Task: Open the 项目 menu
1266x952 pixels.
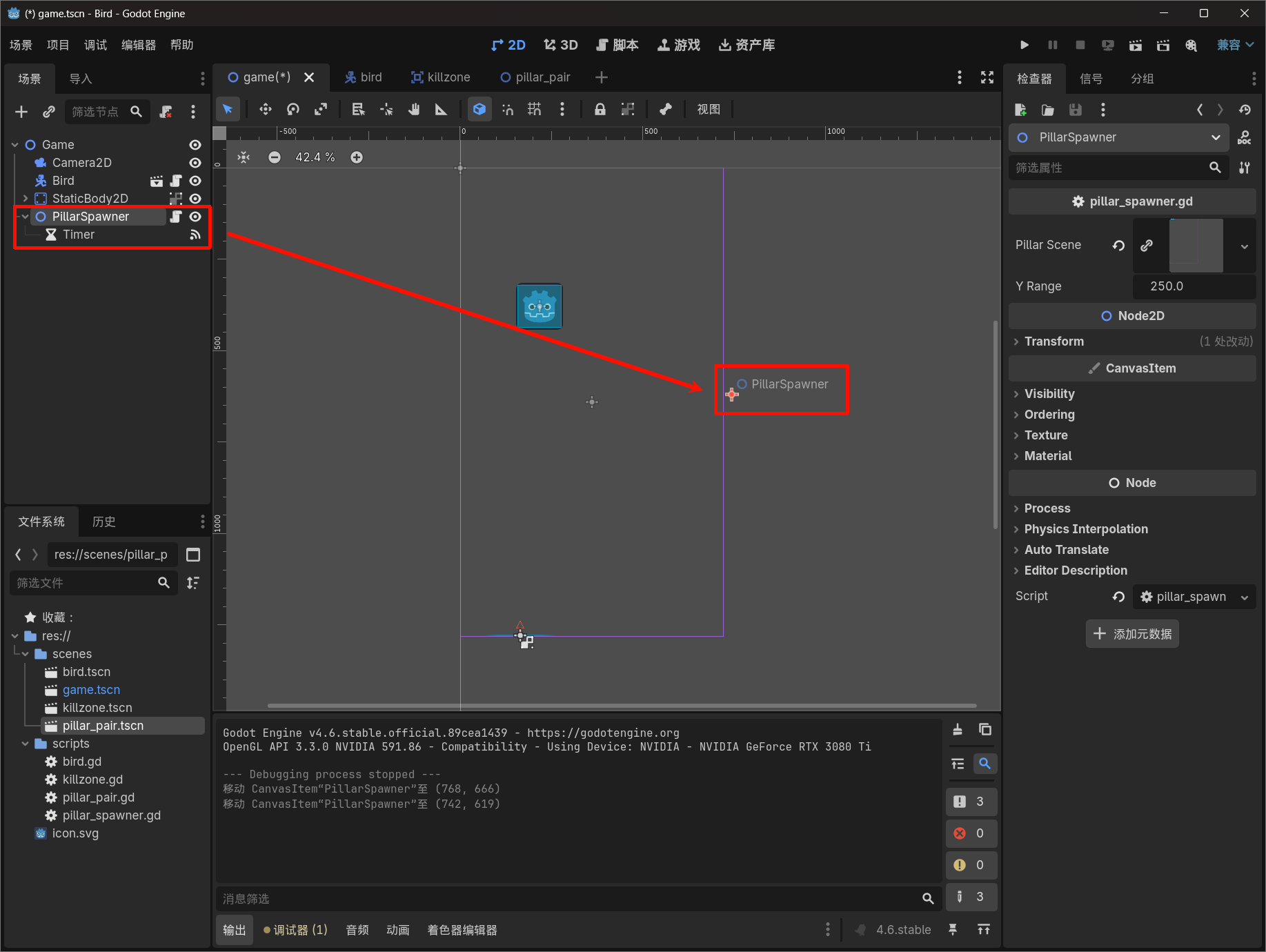Action: coord(58,45)
